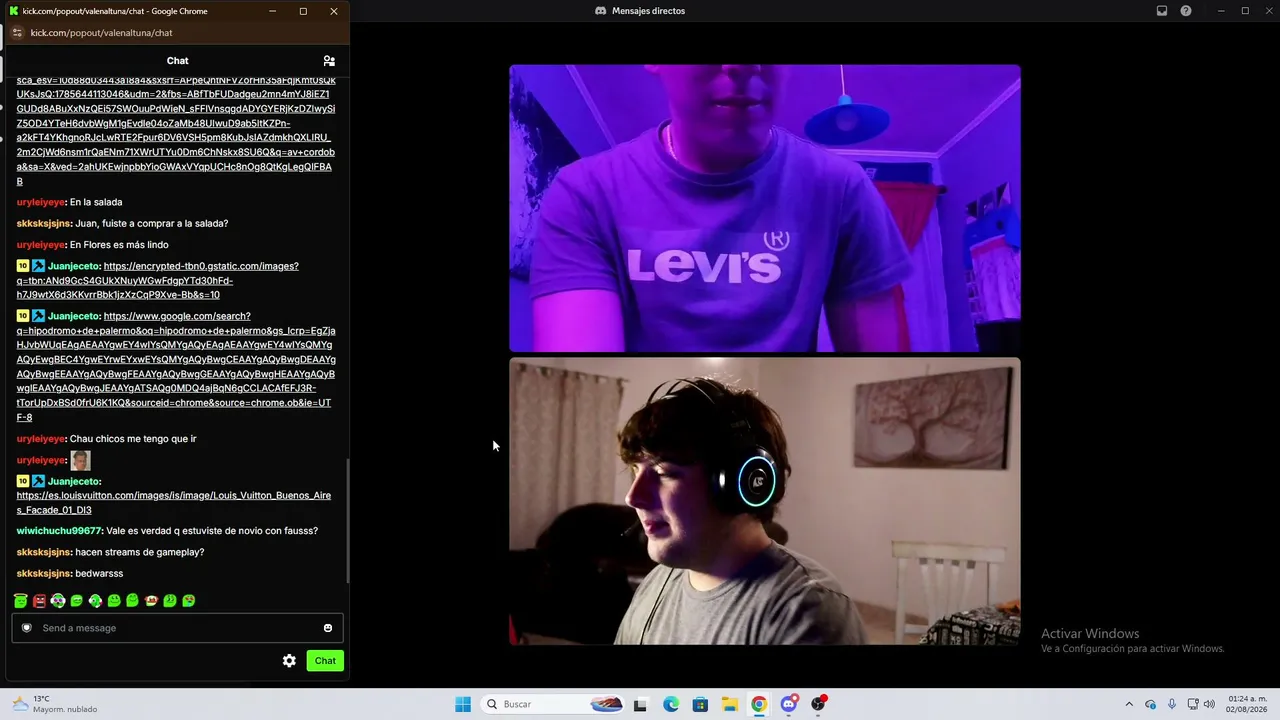1280x720 pixels.
Task: Focus the 'Send a message' input field
Action: (177, 628)
